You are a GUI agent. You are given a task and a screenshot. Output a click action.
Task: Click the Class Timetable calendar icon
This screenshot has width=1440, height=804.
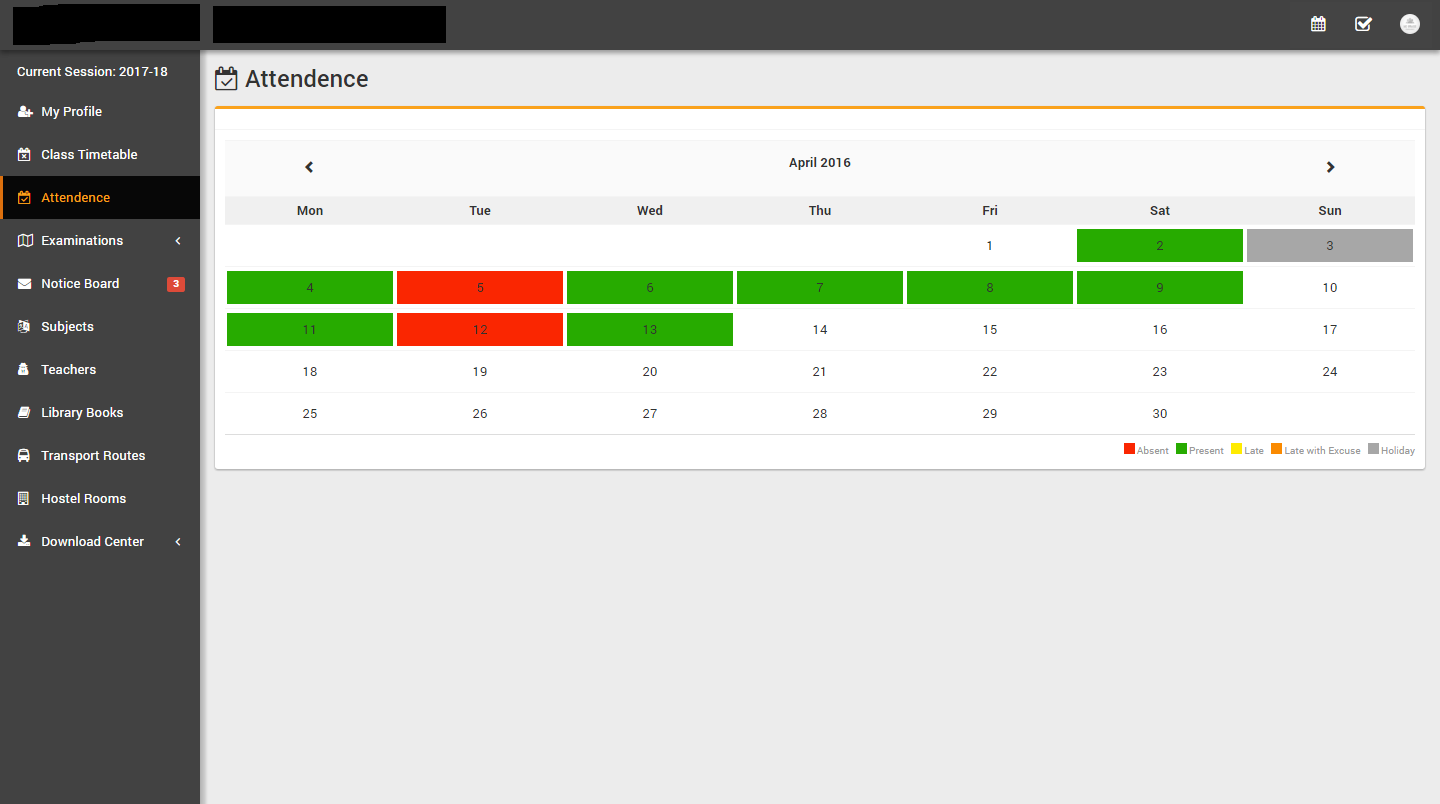click(x=25, y=155)
